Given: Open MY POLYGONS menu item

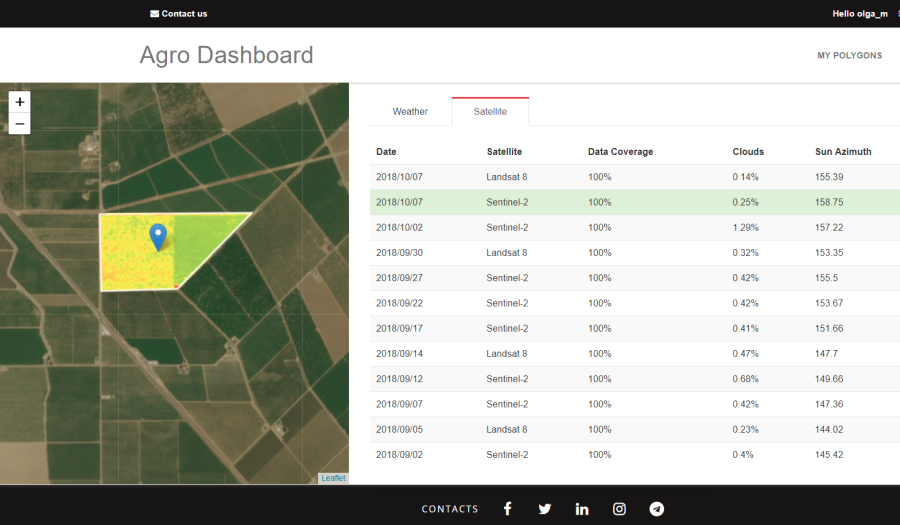Looking at the screenshot, I should [849, 56].
